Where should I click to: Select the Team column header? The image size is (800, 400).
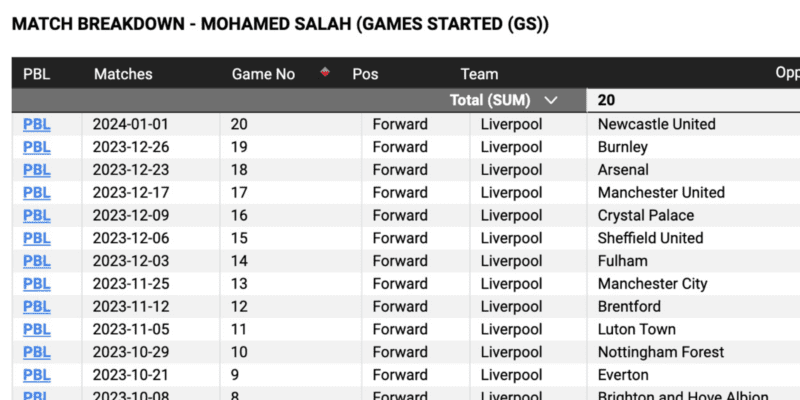(479, 74)
